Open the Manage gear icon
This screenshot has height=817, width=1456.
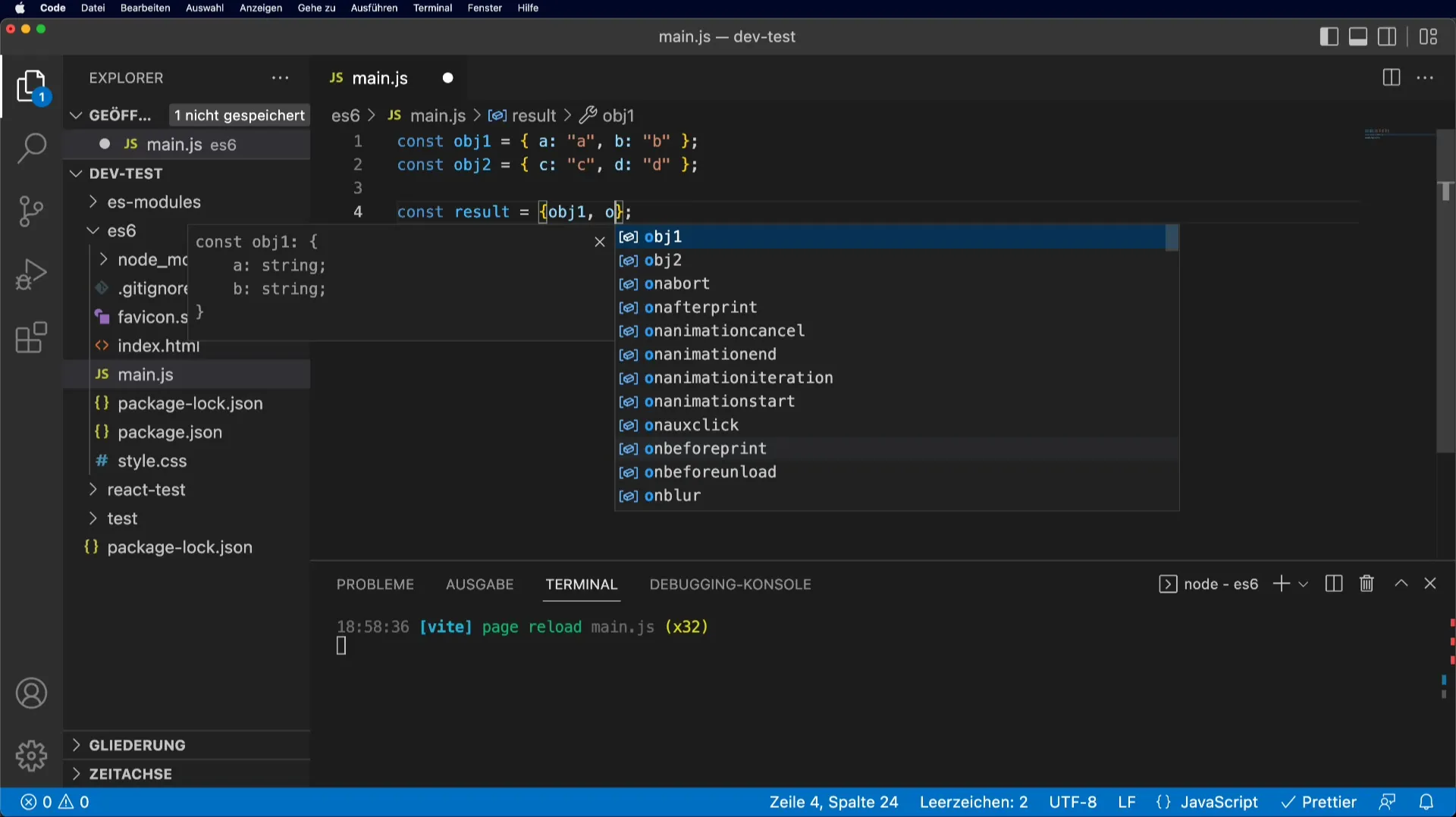[x=31, y=756]
